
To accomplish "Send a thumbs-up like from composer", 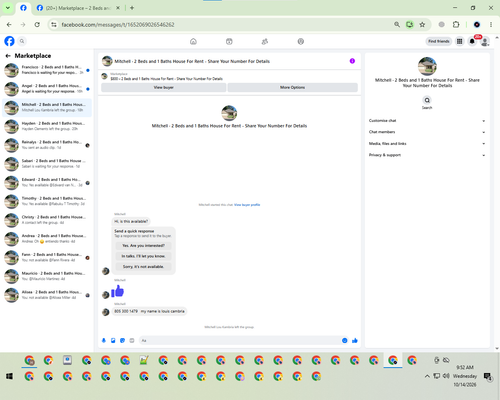I will [x=355, y=340].
